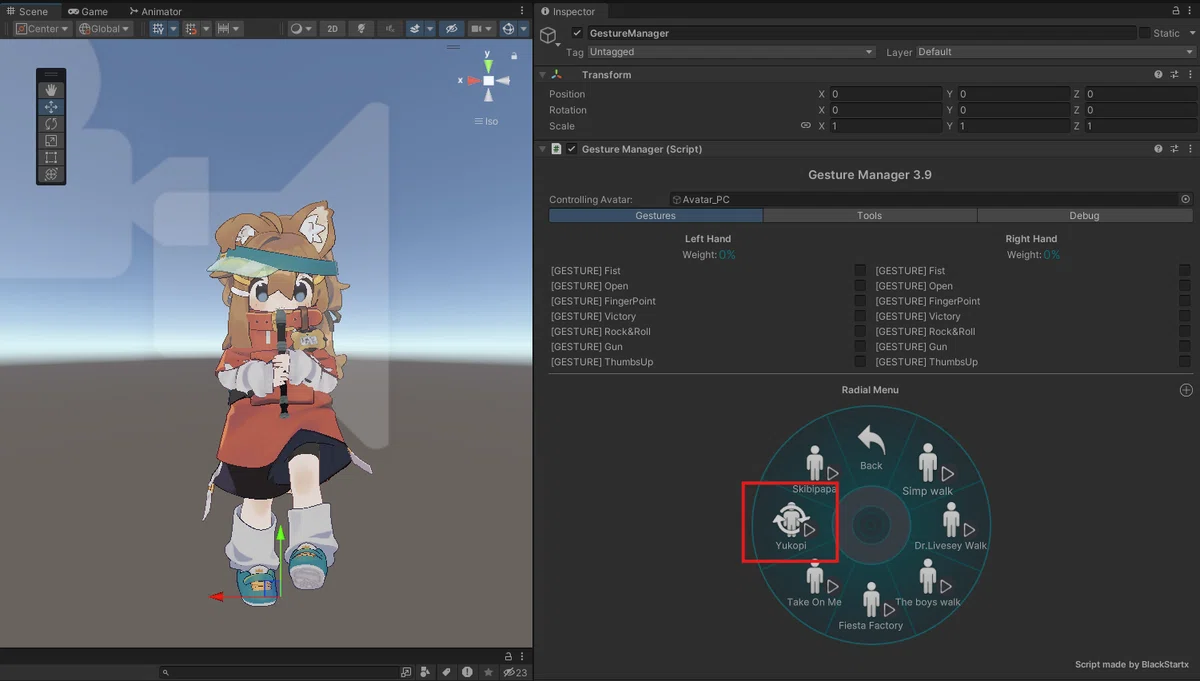Open the Debug tab in Gesture Manager
Screen dimensions: 1200x681
pos(1084,216)
